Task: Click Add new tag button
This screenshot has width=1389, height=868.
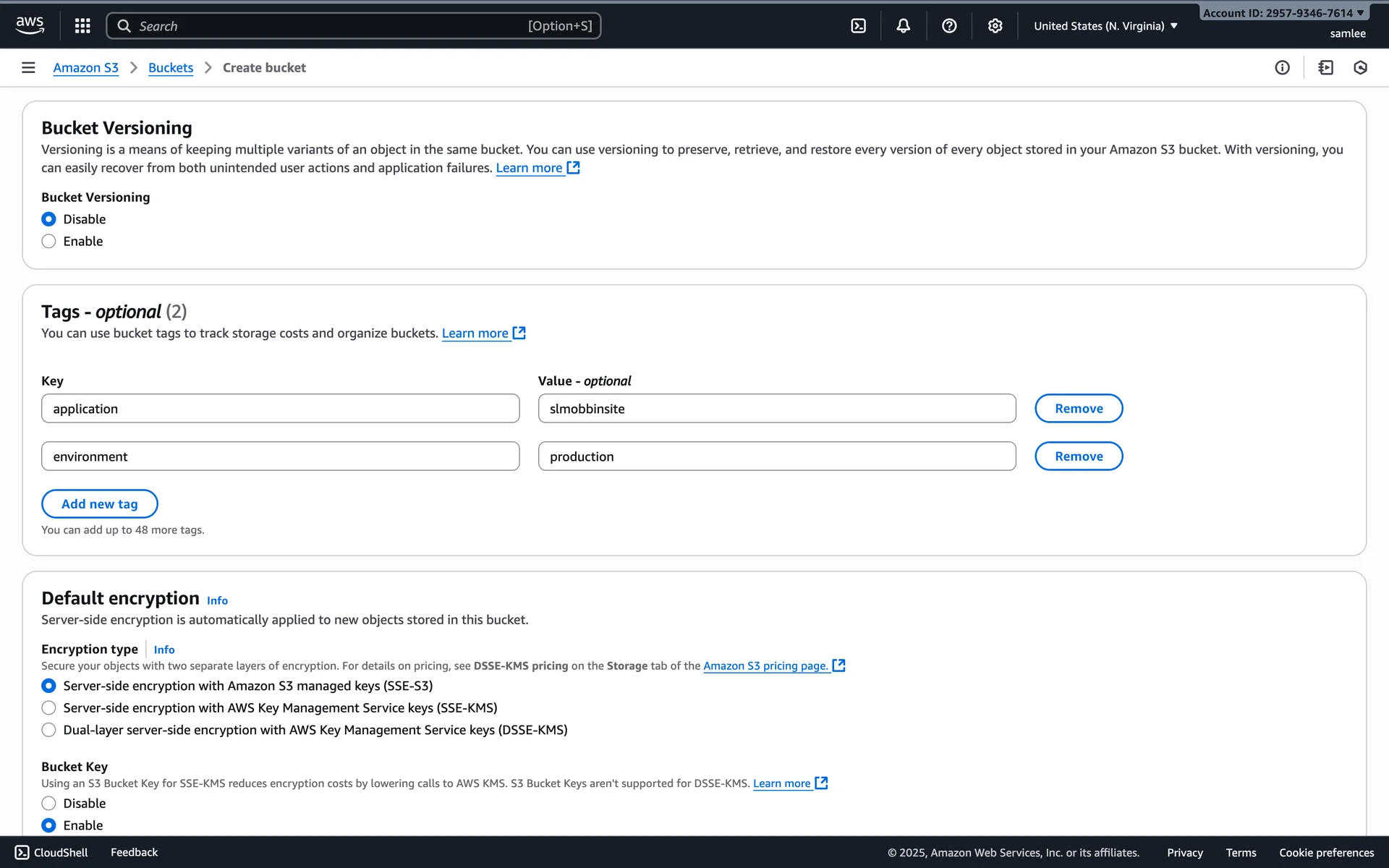Action: (99, 504)
